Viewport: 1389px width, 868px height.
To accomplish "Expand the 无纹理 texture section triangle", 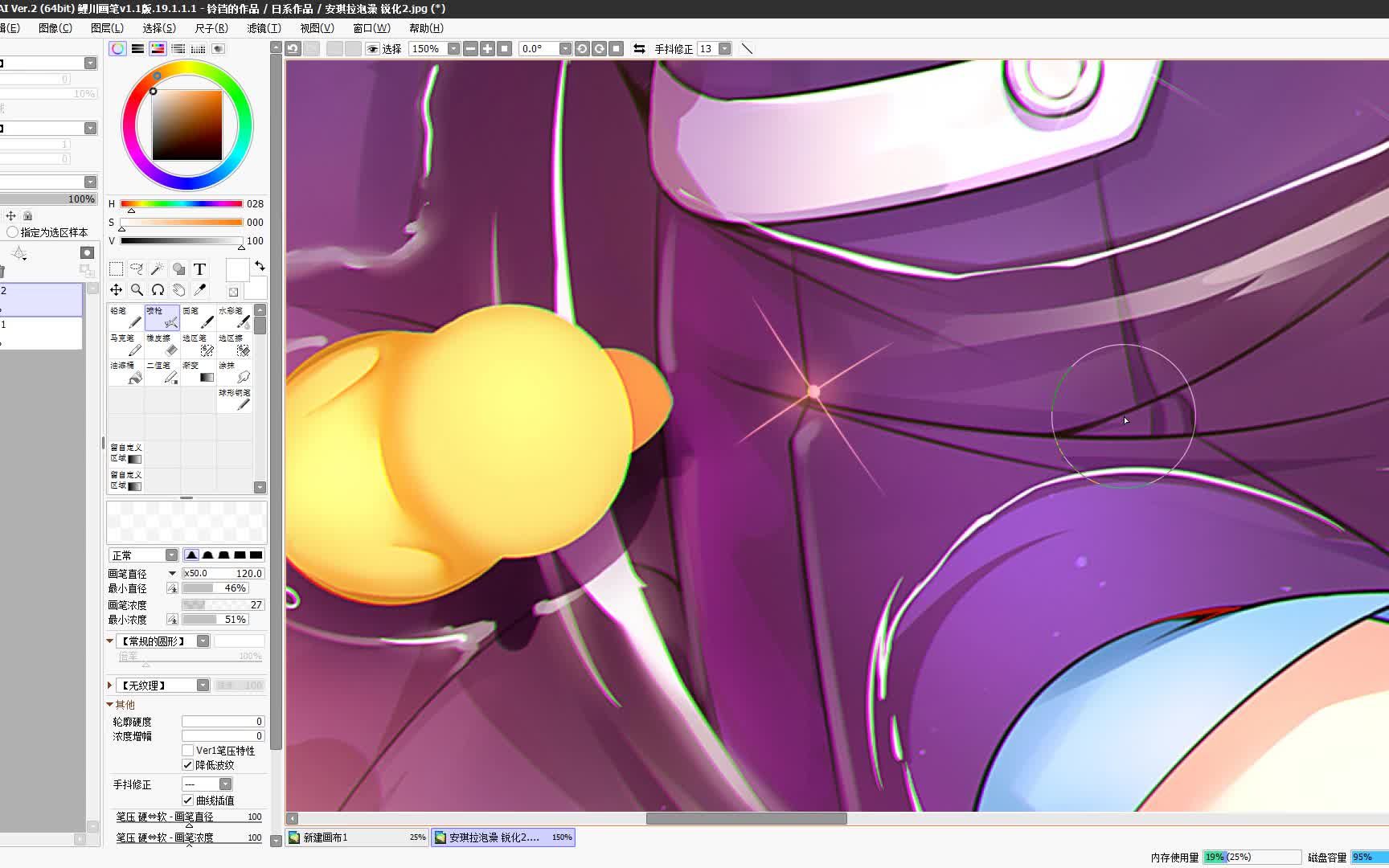I will (x=110, y=686).
